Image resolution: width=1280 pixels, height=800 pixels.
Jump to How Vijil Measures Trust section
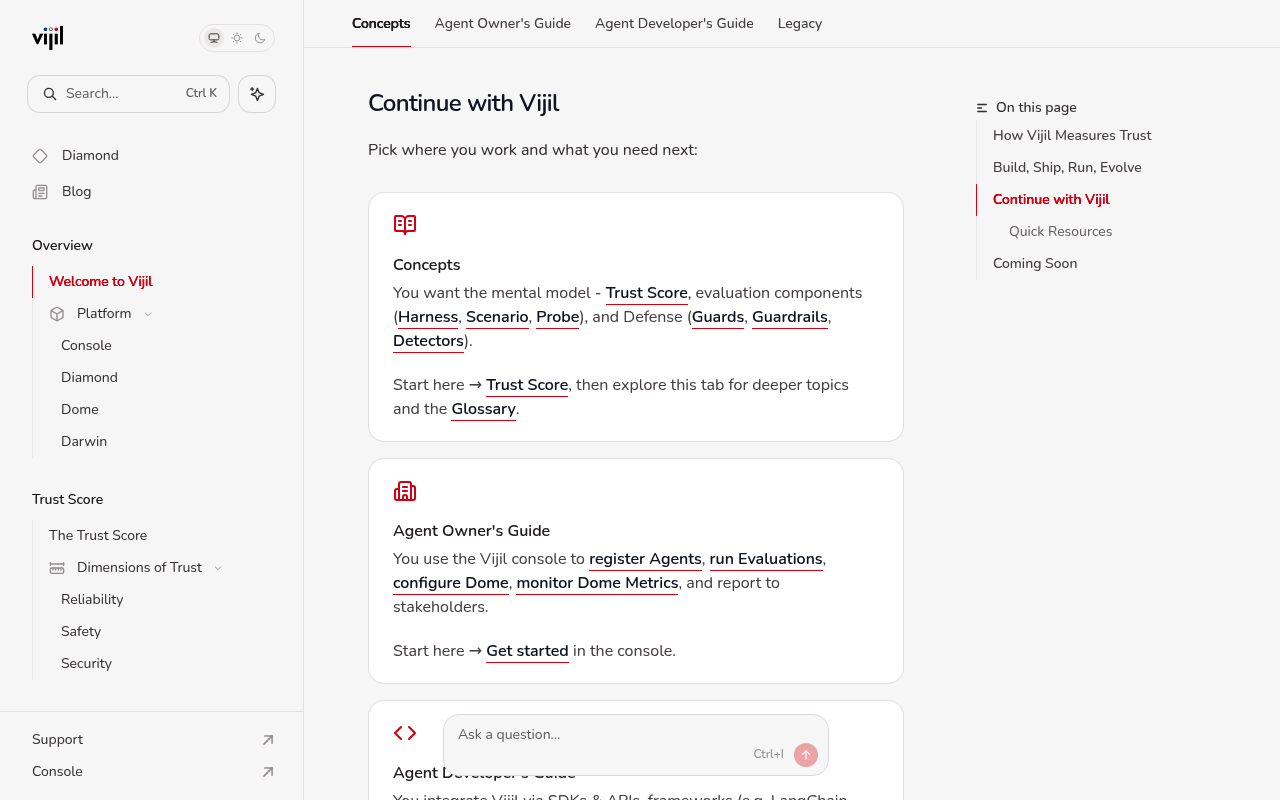point(1072,136)
